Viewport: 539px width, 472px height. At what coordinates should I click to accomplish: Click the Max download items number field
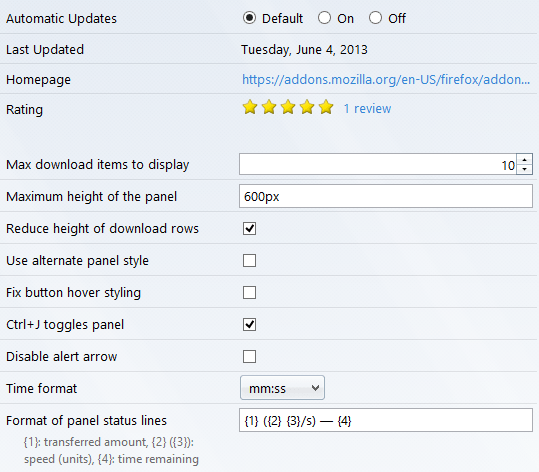click(378, 164)
